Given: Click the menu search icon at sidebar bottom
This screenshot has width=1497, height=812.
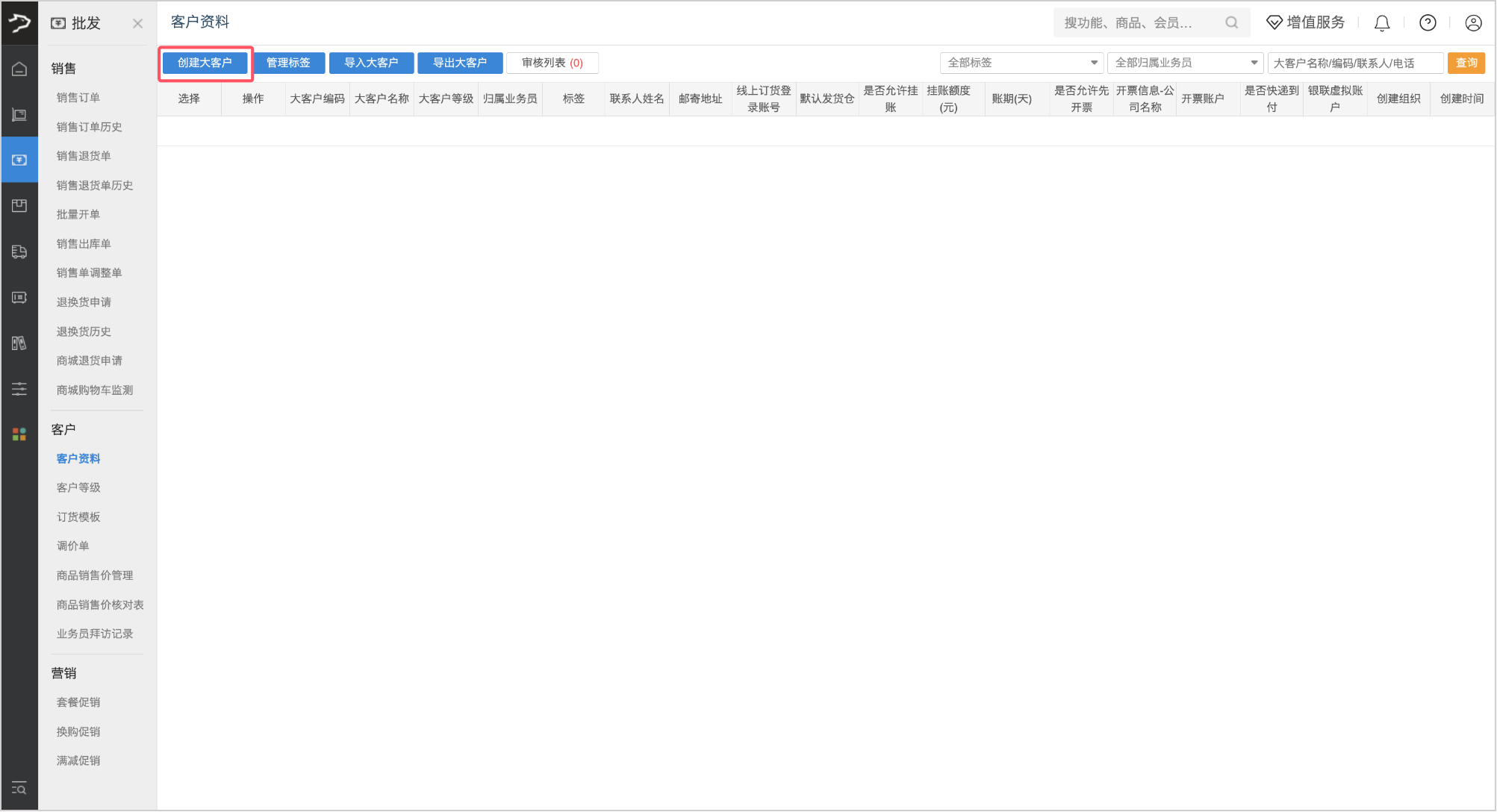Looking at the screenshot, I should pos(19,788).
